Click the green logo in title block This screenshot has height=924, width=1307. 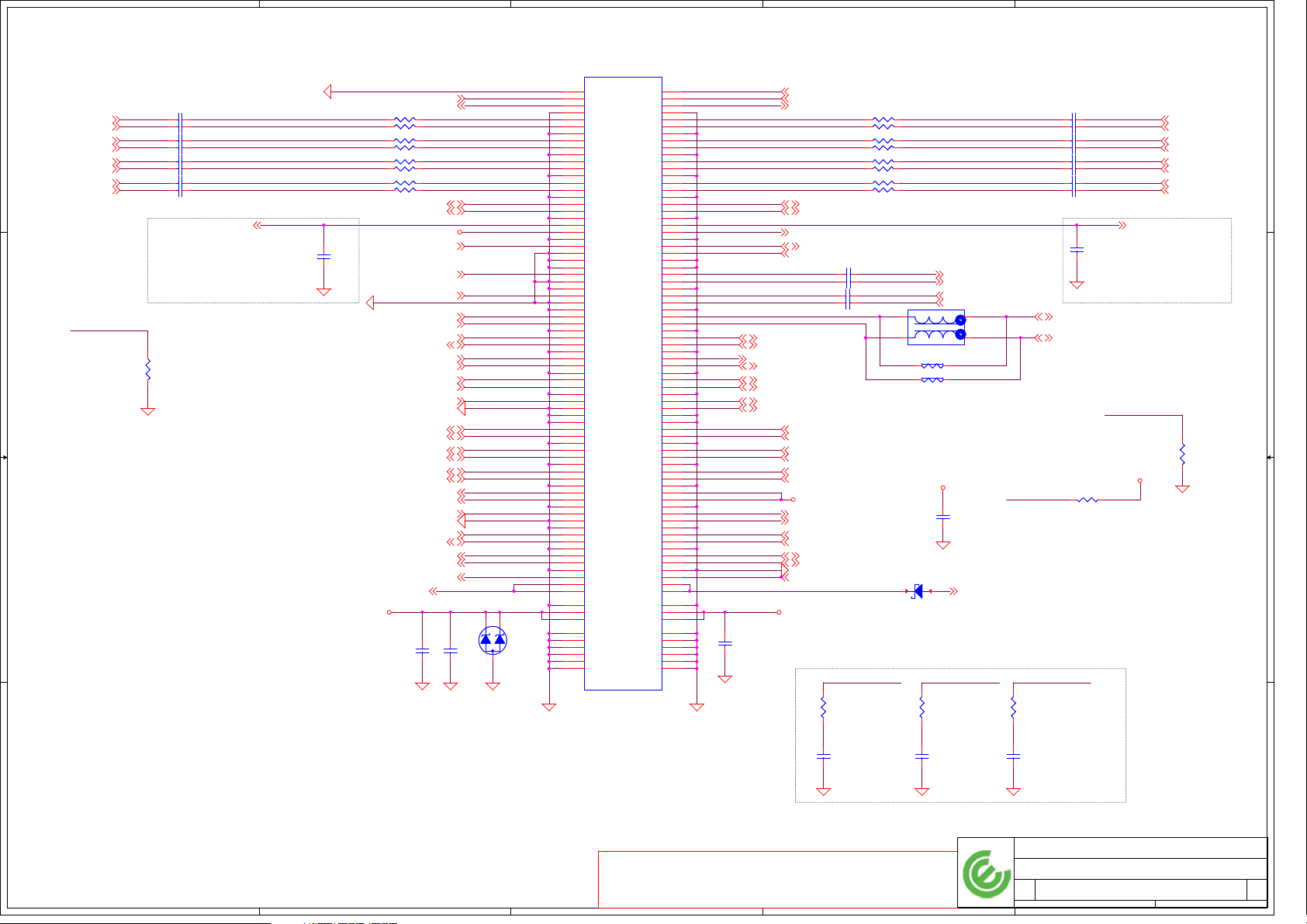pos(987,874)
